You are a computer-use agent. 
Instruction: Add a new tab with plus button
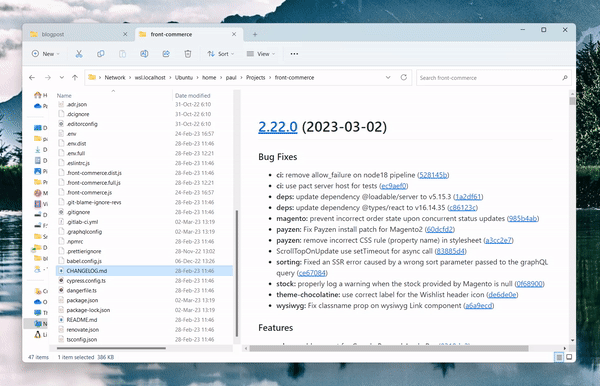(x=255, y=34)
